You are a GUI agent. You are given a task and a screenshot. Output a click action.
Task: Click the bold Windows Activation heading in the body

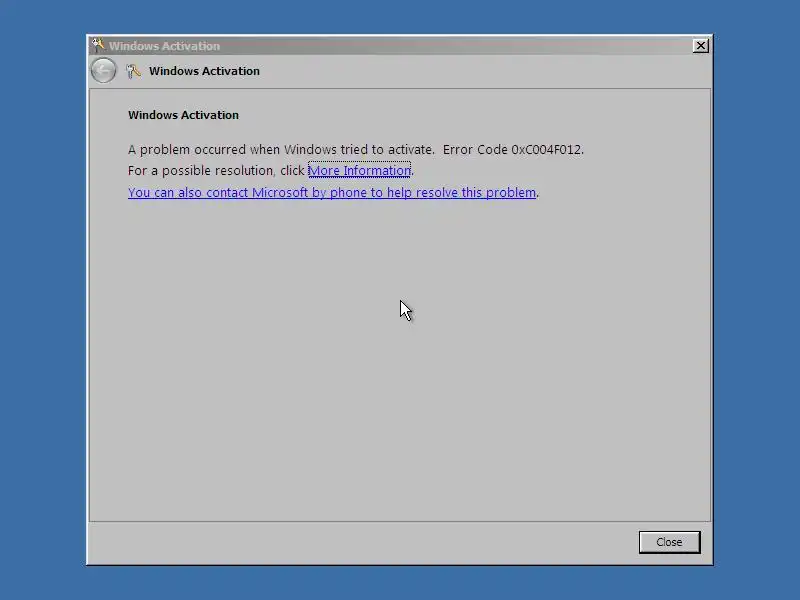[183, 115]
